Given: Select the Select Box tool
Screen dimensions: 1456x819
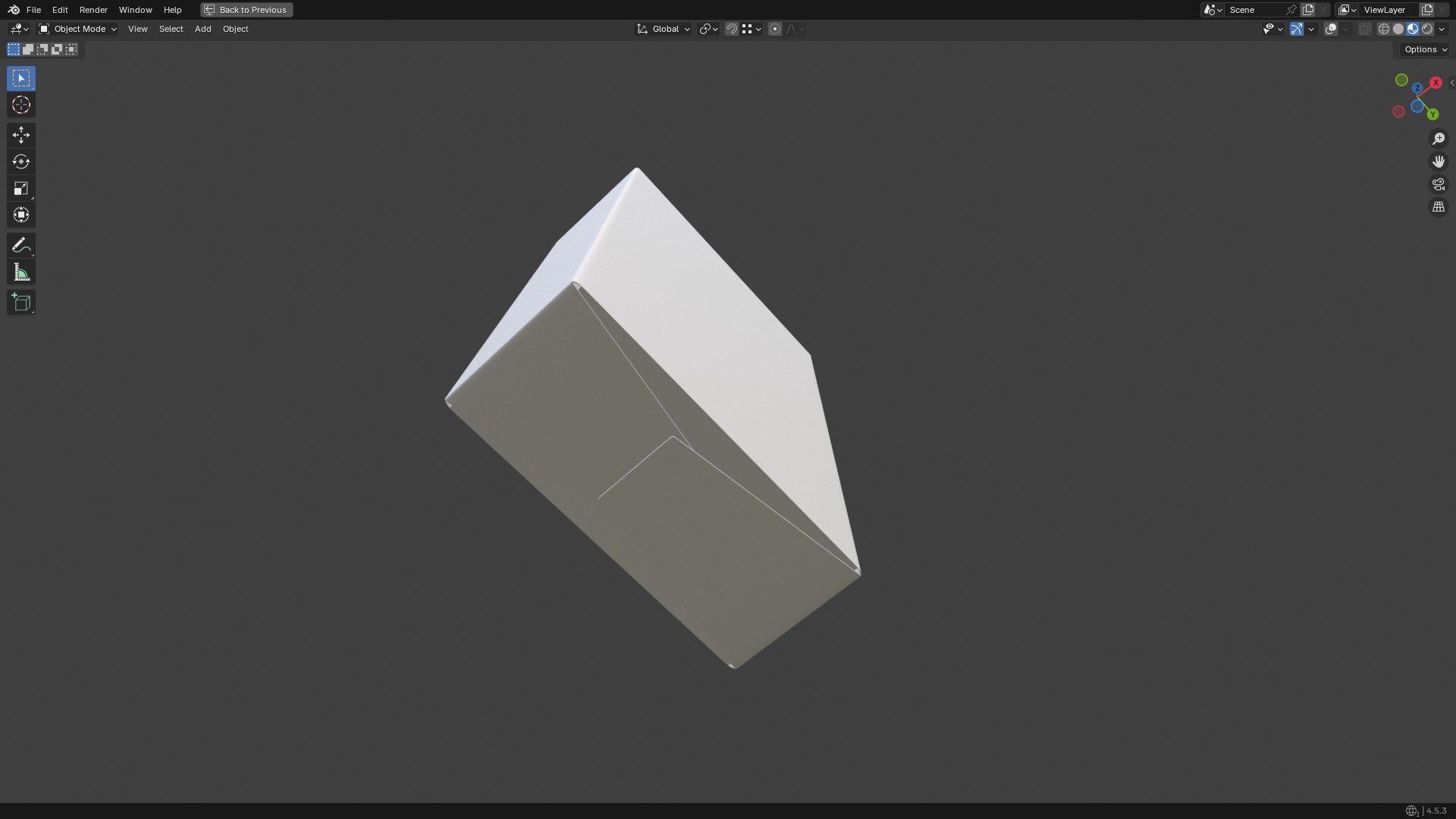Looking at the screenshot, I should click(20, 78).
